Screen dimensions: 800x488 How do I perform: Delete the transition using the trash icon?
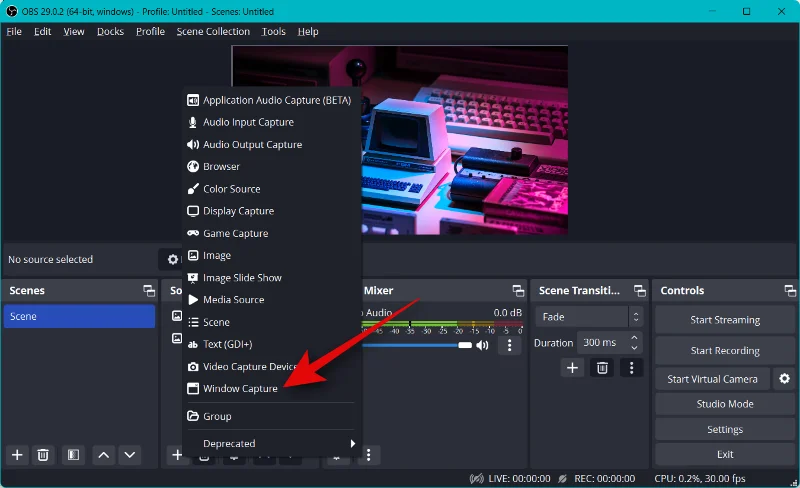click(602, 368)
